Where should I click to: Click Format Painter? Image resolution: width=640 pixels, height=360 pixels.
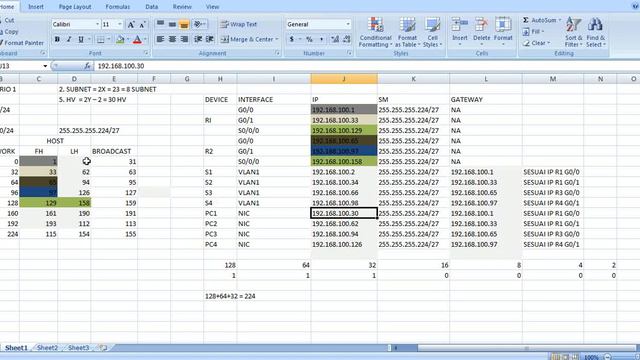click(x=21, y=43)
